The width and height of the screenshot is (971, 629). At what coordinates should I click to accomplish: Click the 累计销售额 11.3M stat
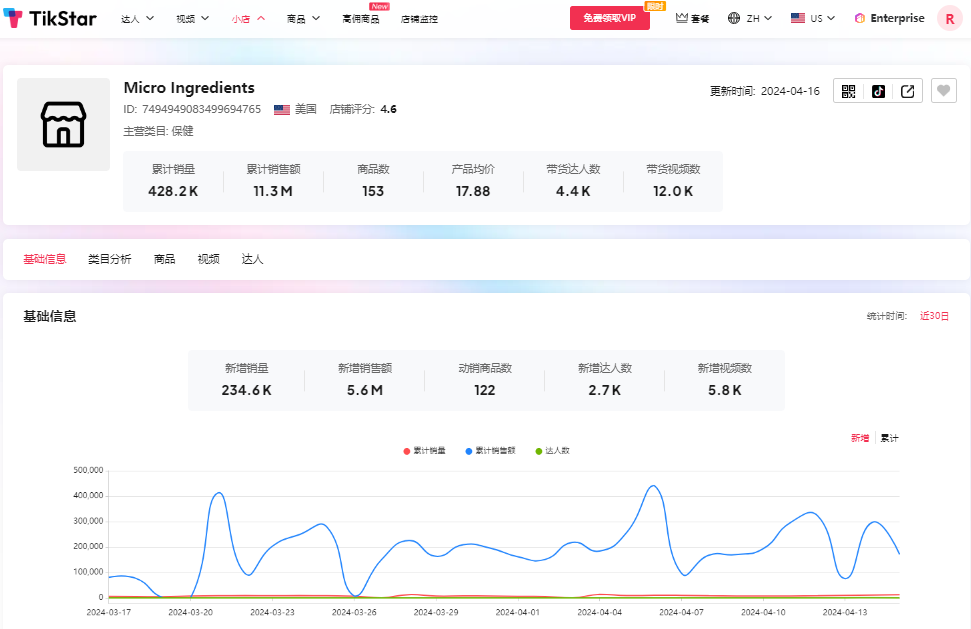click(x=273, y=181)
